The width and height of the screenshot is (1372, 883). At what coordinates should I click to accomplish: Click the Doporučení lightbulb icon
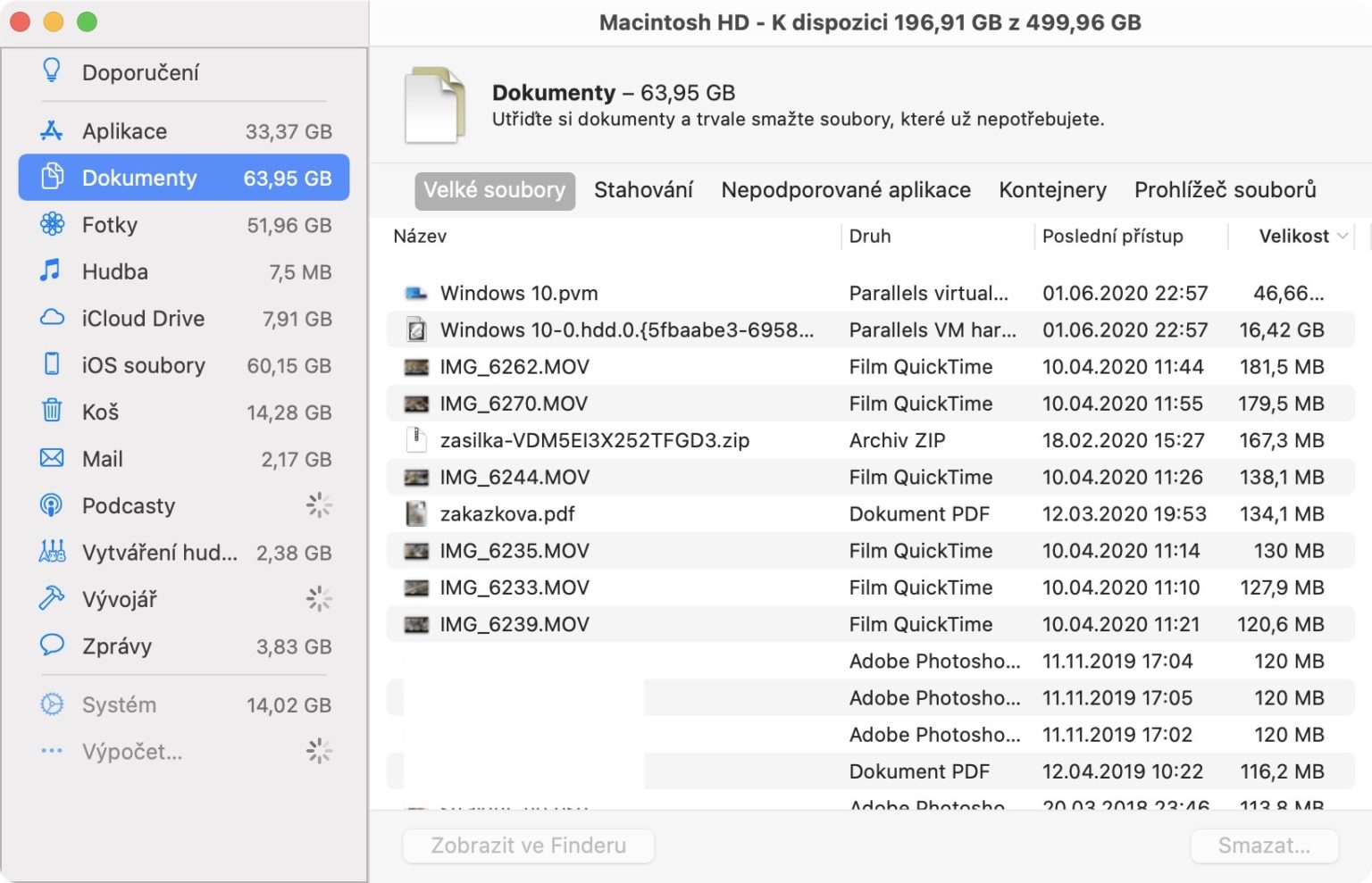[52, 71]
